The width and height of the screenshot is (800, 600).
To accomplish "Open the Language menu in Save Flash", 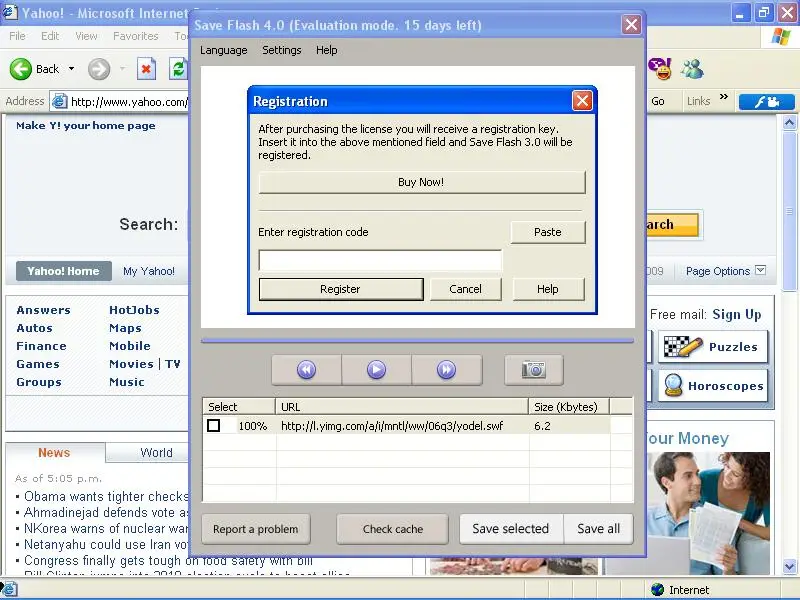I will coord(223,50).
